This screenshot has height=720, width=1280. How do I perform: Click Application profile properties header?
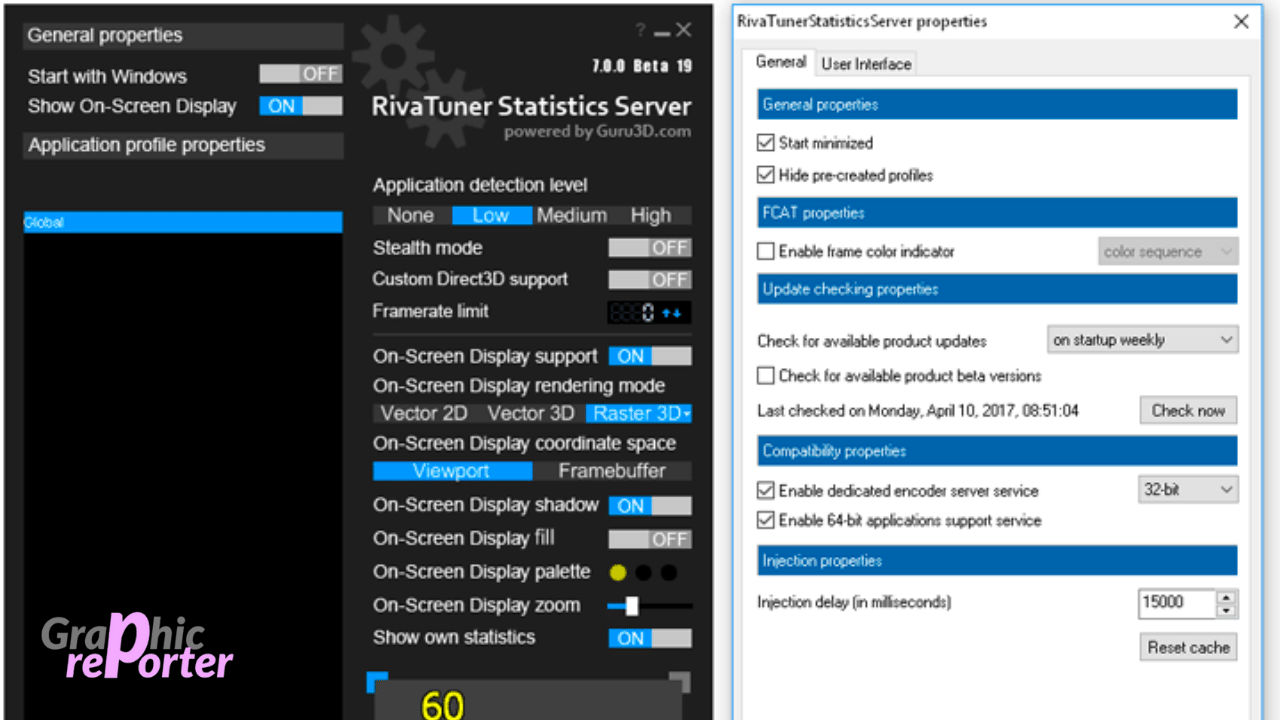pos(183,145)
